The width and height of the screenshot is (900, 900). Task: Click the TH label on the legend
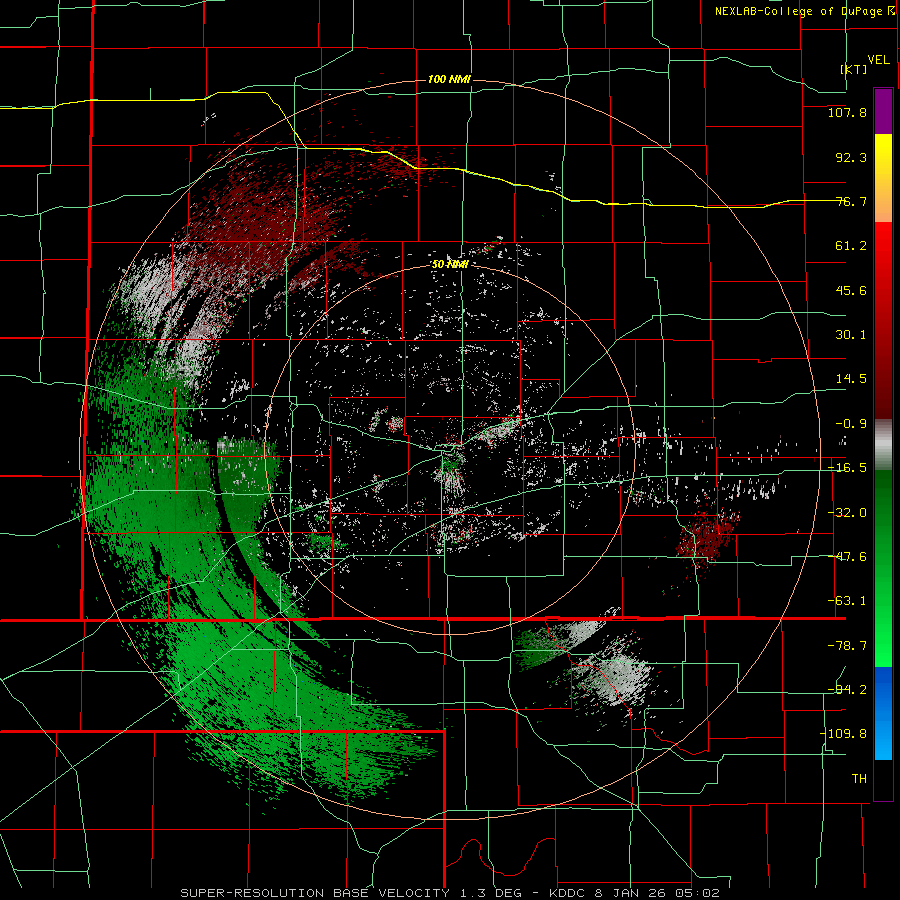[859, 779]
